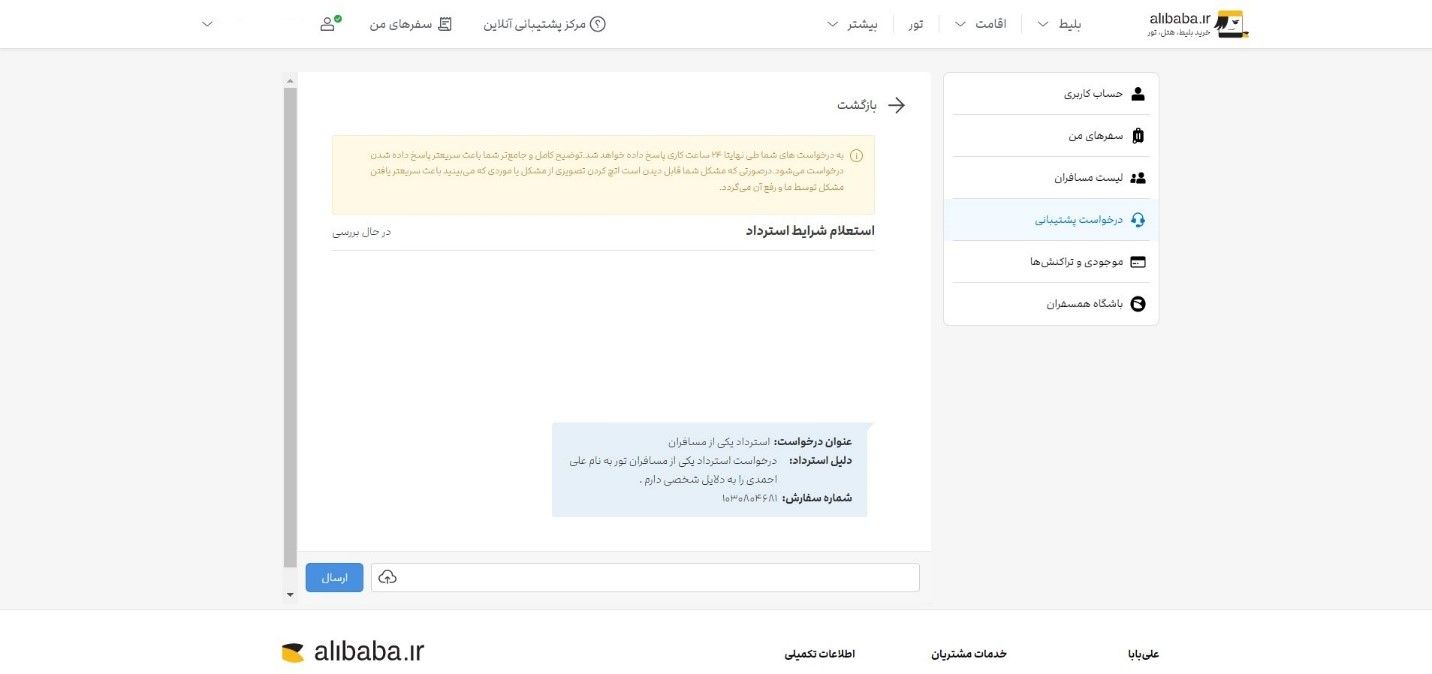Click the footer alibaba.ir logo

click(353, 653)
